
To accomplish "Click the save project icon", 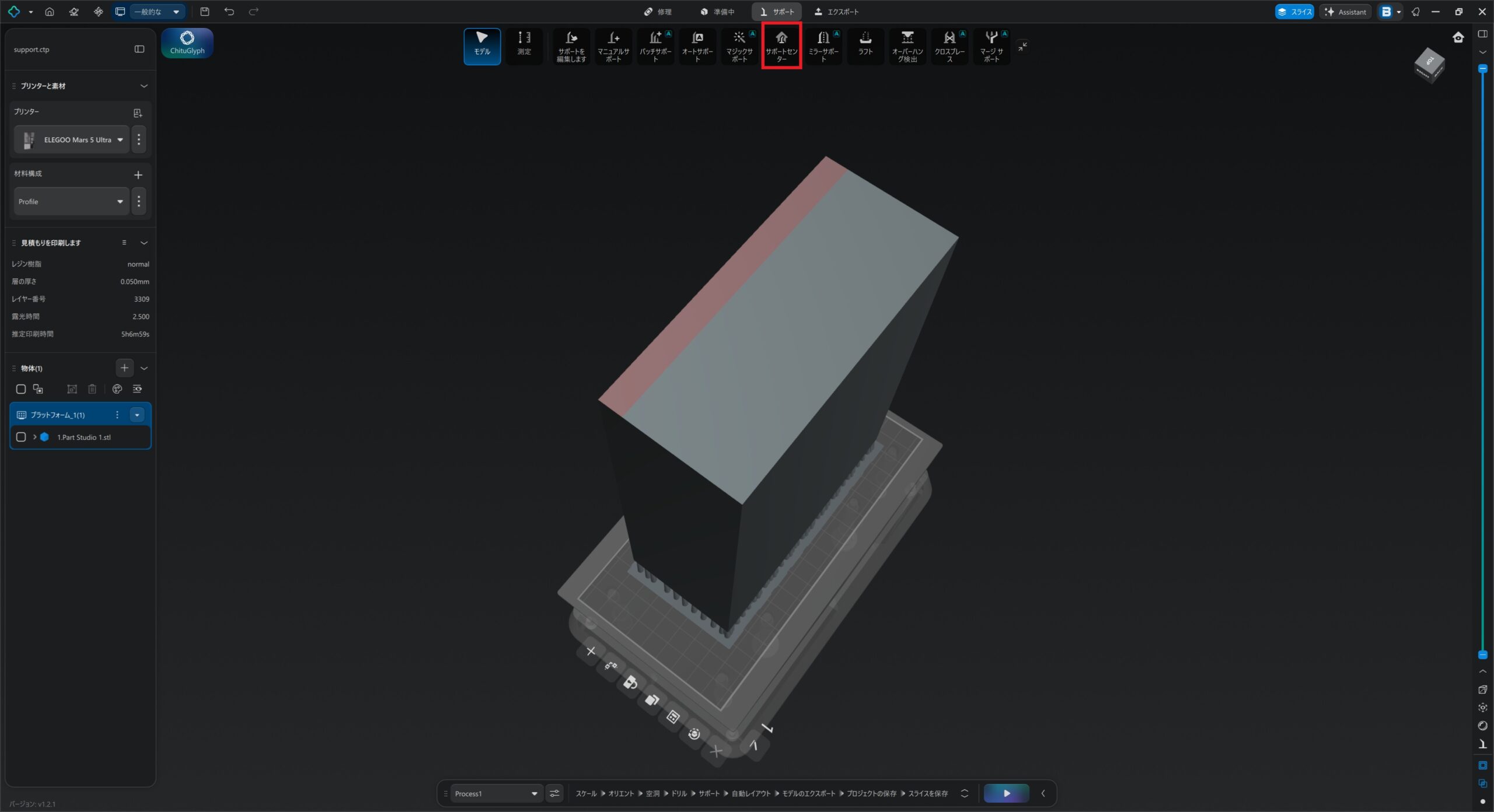I will (205, 12).
